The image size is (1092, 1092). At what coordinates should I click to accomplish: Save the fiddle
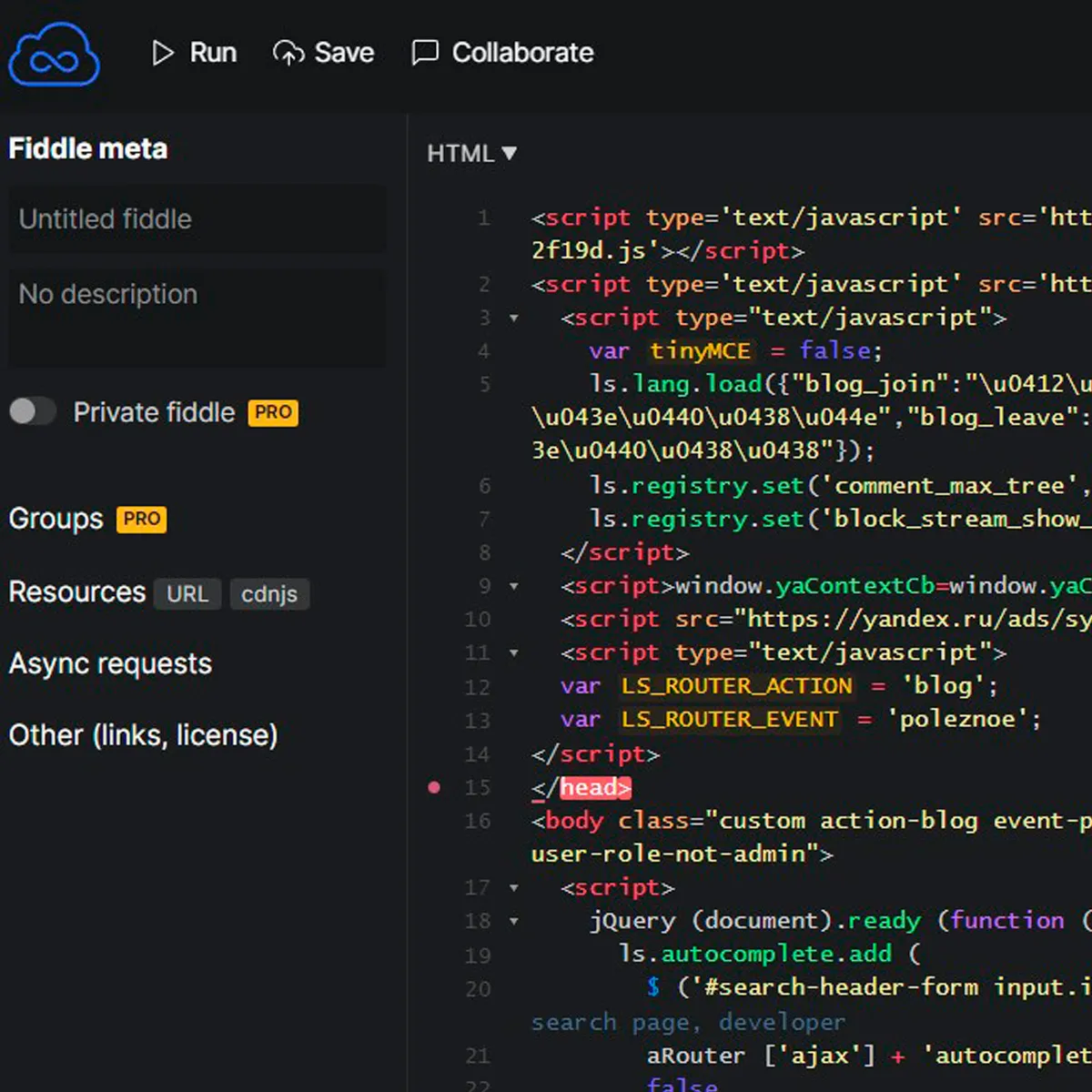[x=323, y=53]
